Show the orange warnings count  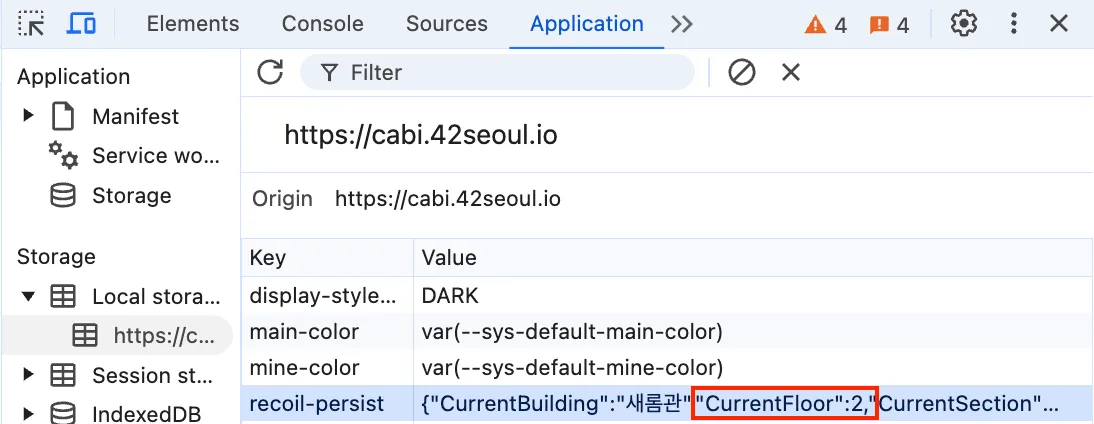[x=825, y=25]
